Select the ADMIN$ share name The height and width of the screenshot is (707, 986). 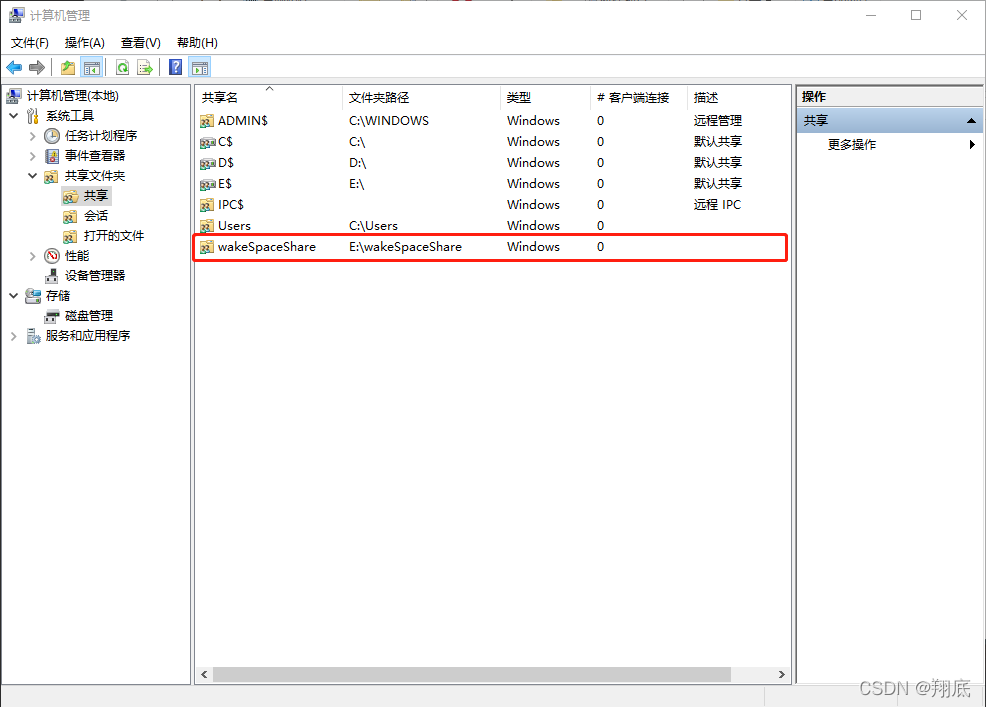[243, 121]
